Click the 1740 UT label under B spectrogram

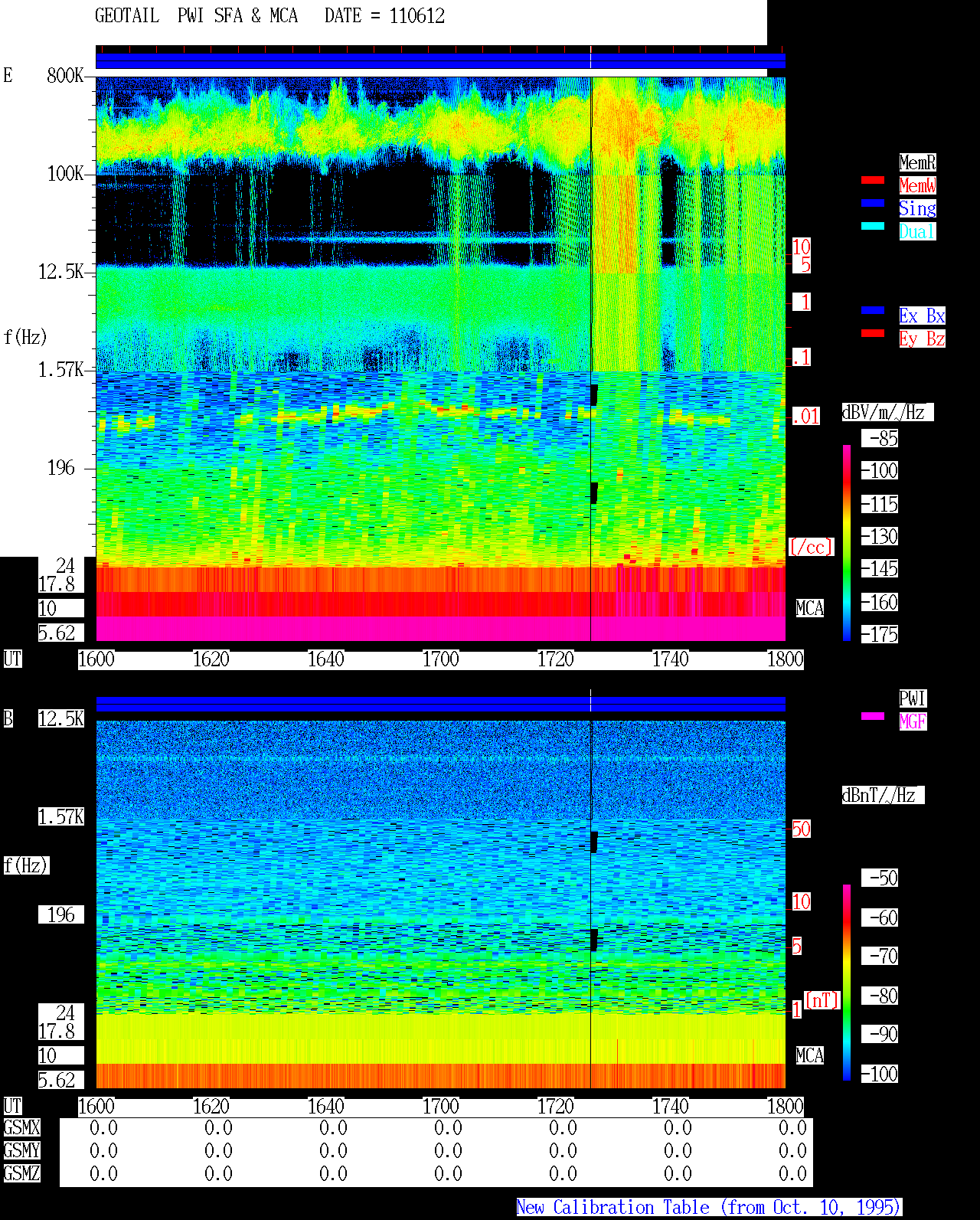[x=670, y=1107]
